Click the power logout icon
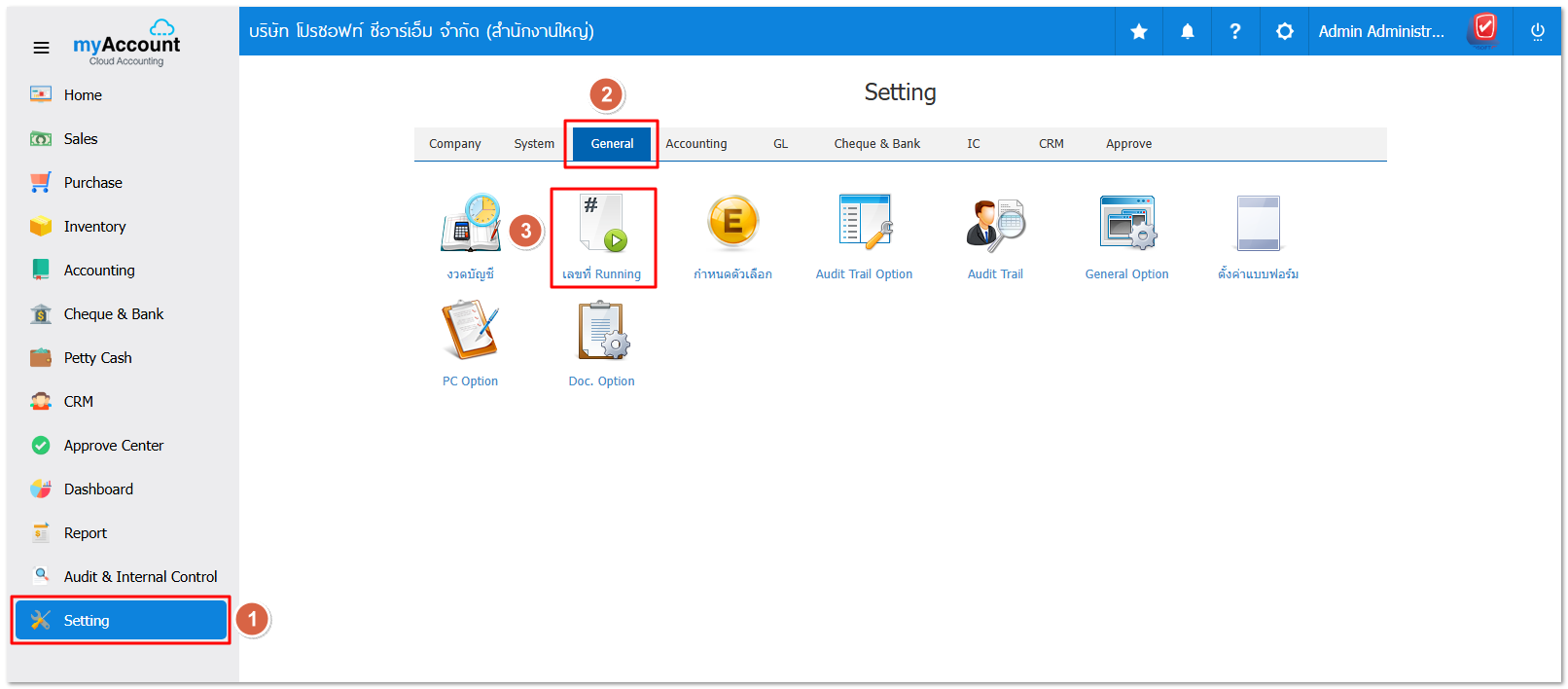Screen dimensions: 1568x689 point(1538,31)
